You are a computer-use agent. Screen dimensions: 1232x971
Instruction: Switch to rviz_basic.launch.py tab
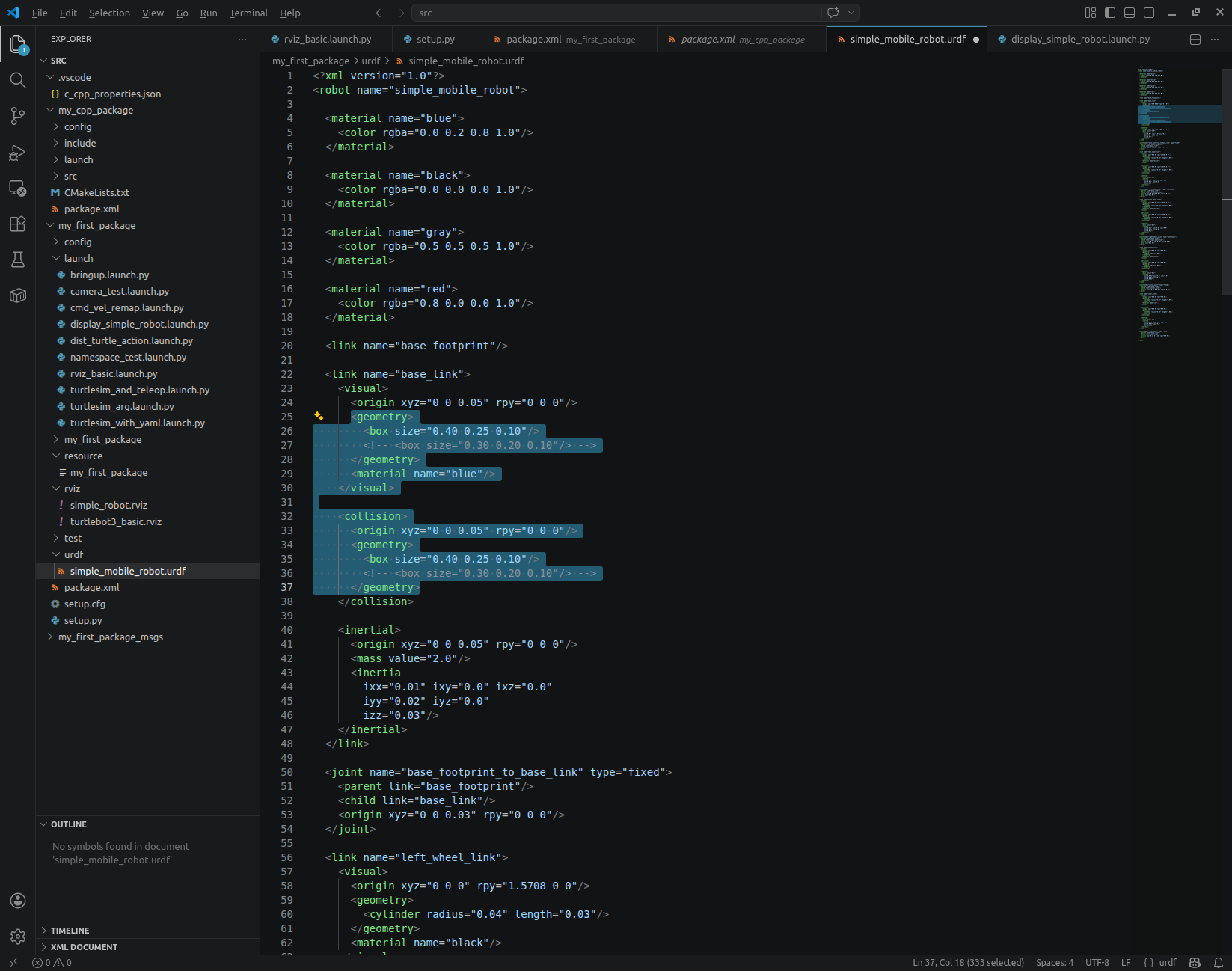[x=327, y=39]
